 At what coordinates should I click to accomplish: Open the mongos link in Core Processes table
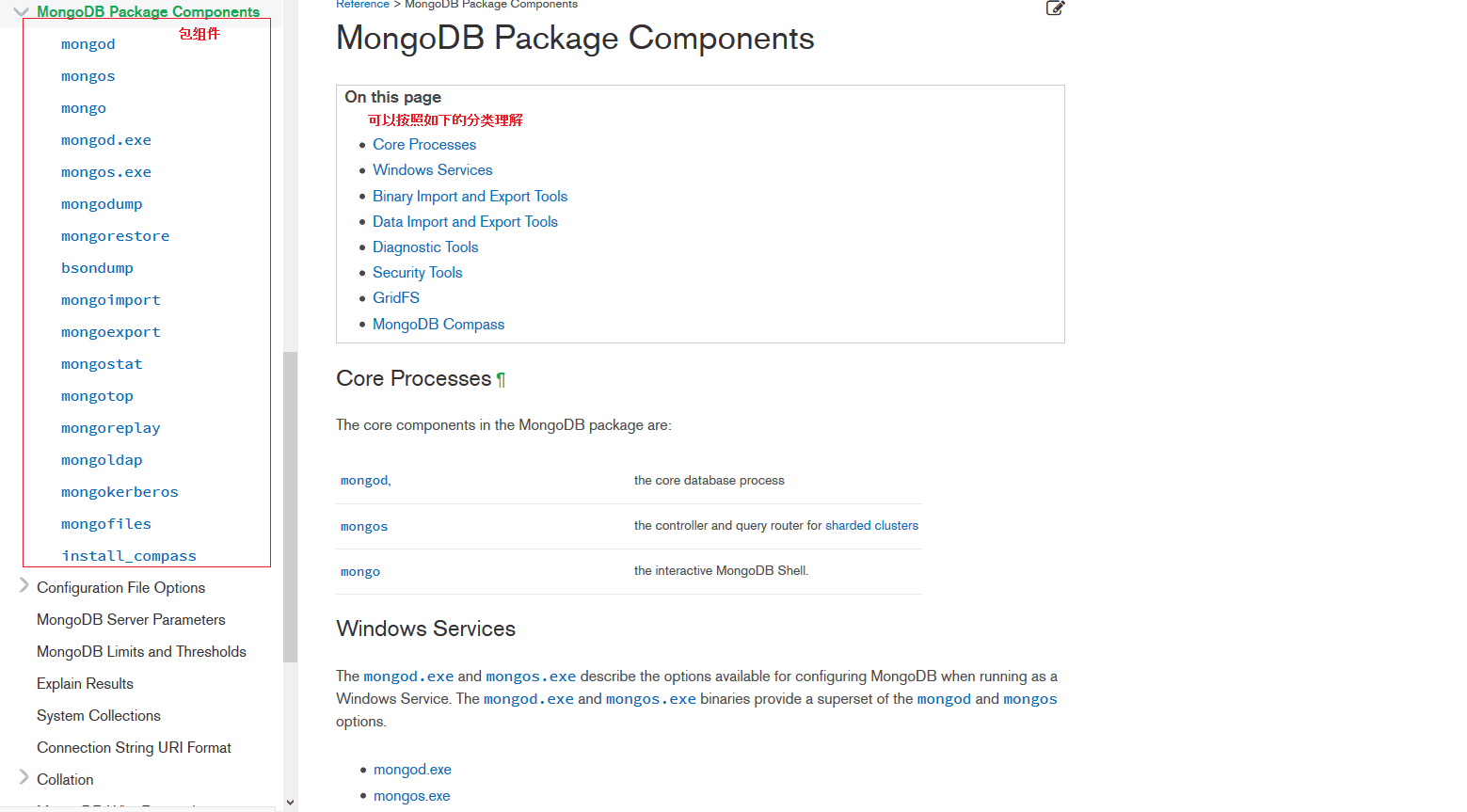coord(364,527)
